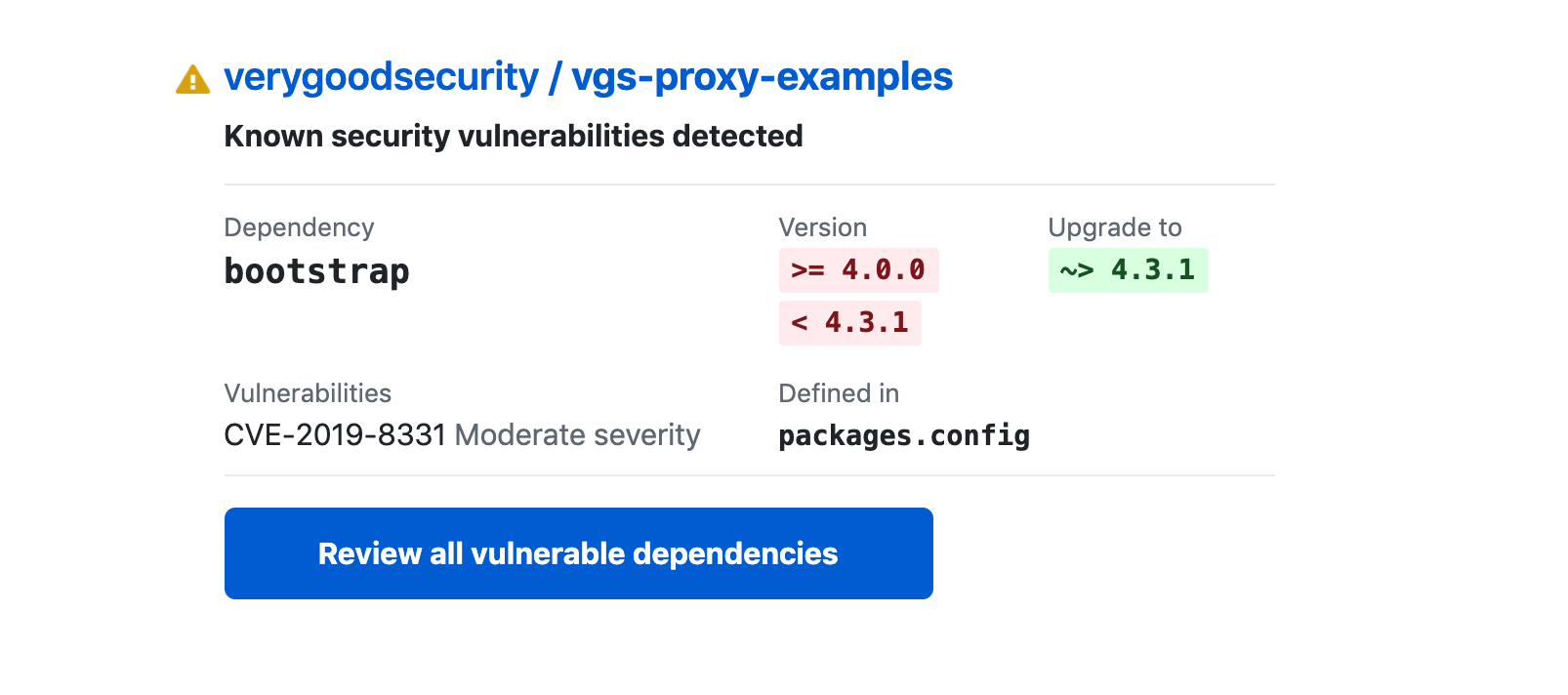Open the verygoodsecurity / vgs-proxy-examples repository link
1568x695 pixels.
coord(588,77)
